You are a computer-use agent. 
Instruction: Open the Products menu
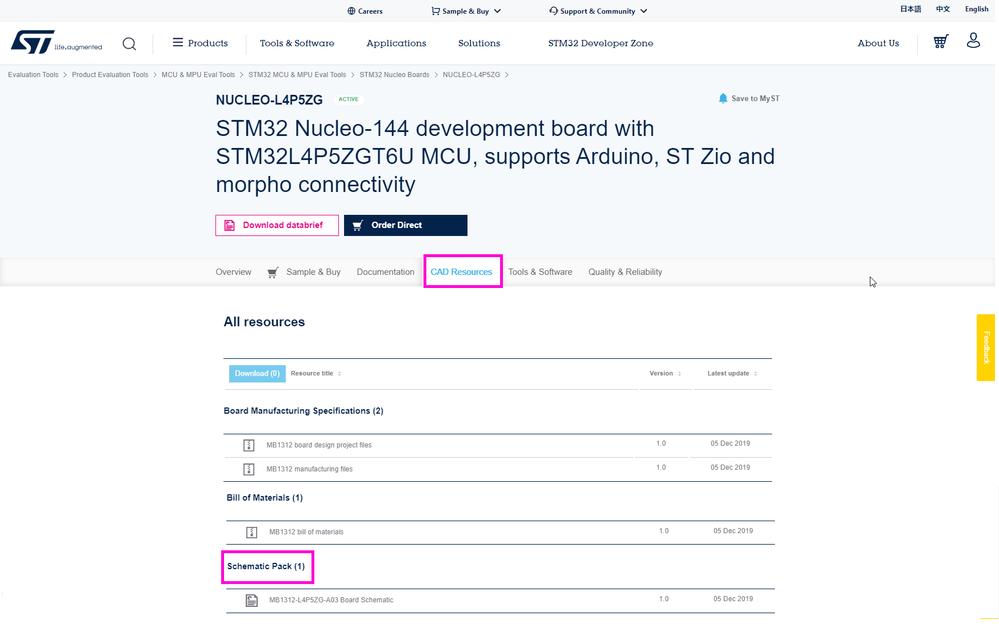200,43
